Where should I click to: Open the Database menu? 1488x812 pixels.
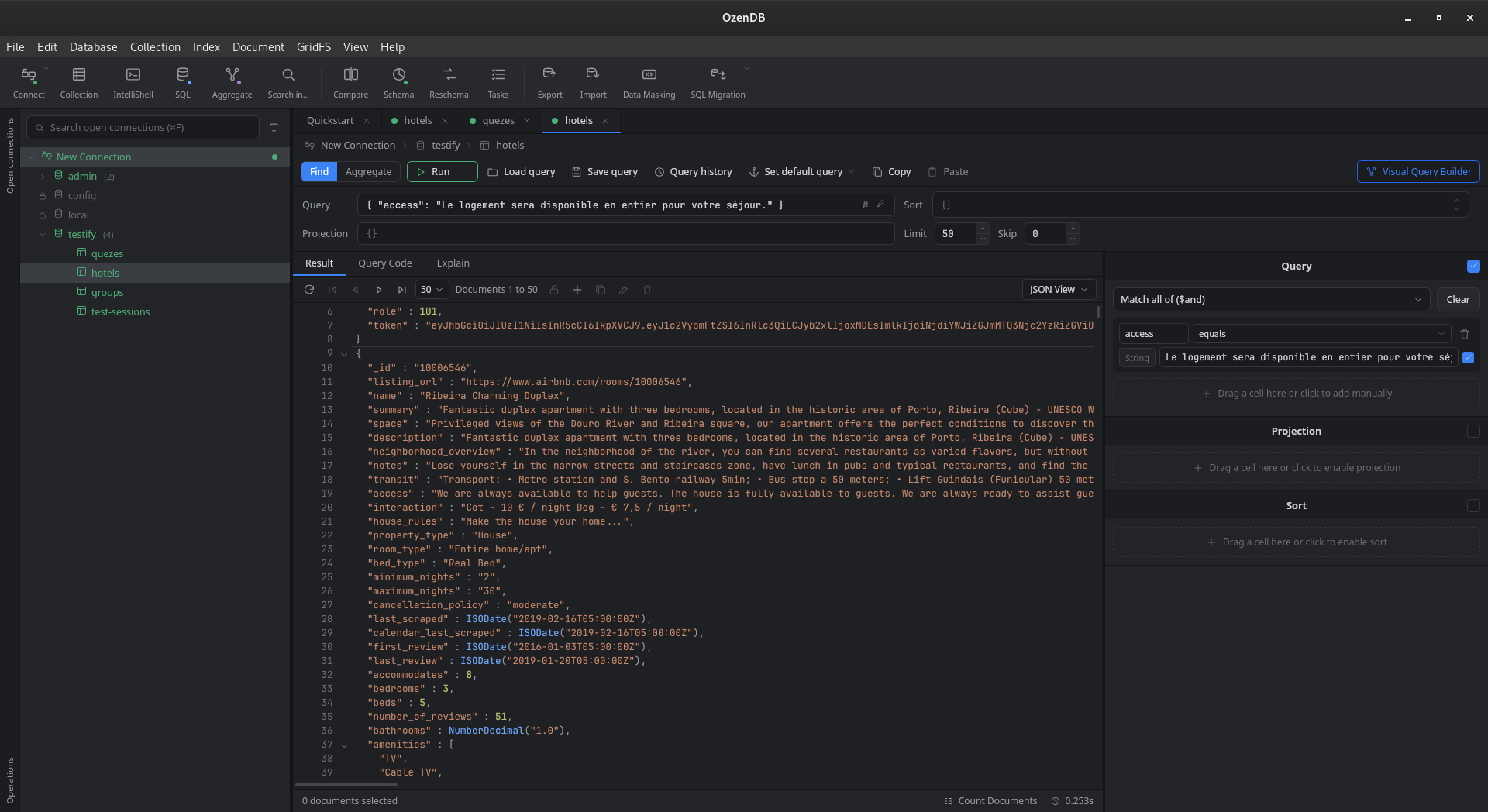coord(94,47)
